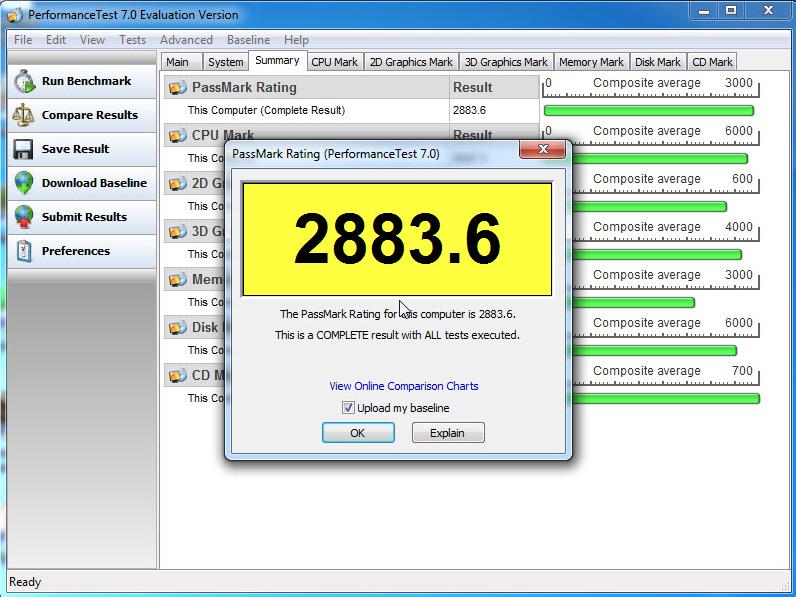Click the Download Baseline globe icon
Image resolution: width=796 pixels, height=597 pixels.
click(x=24, y=183)
